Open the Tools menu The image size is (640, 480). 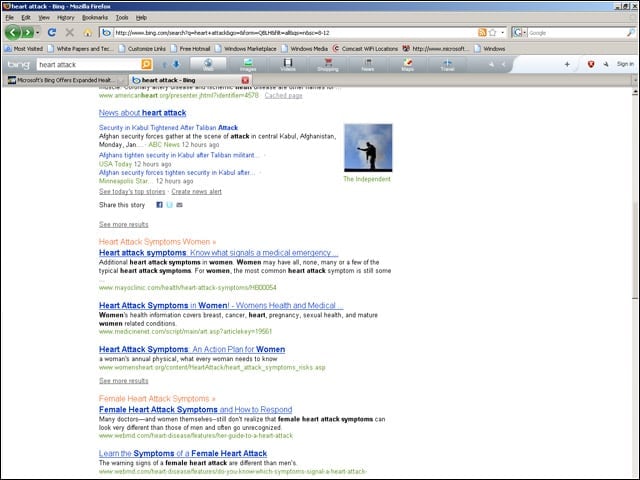coord(122,18)
